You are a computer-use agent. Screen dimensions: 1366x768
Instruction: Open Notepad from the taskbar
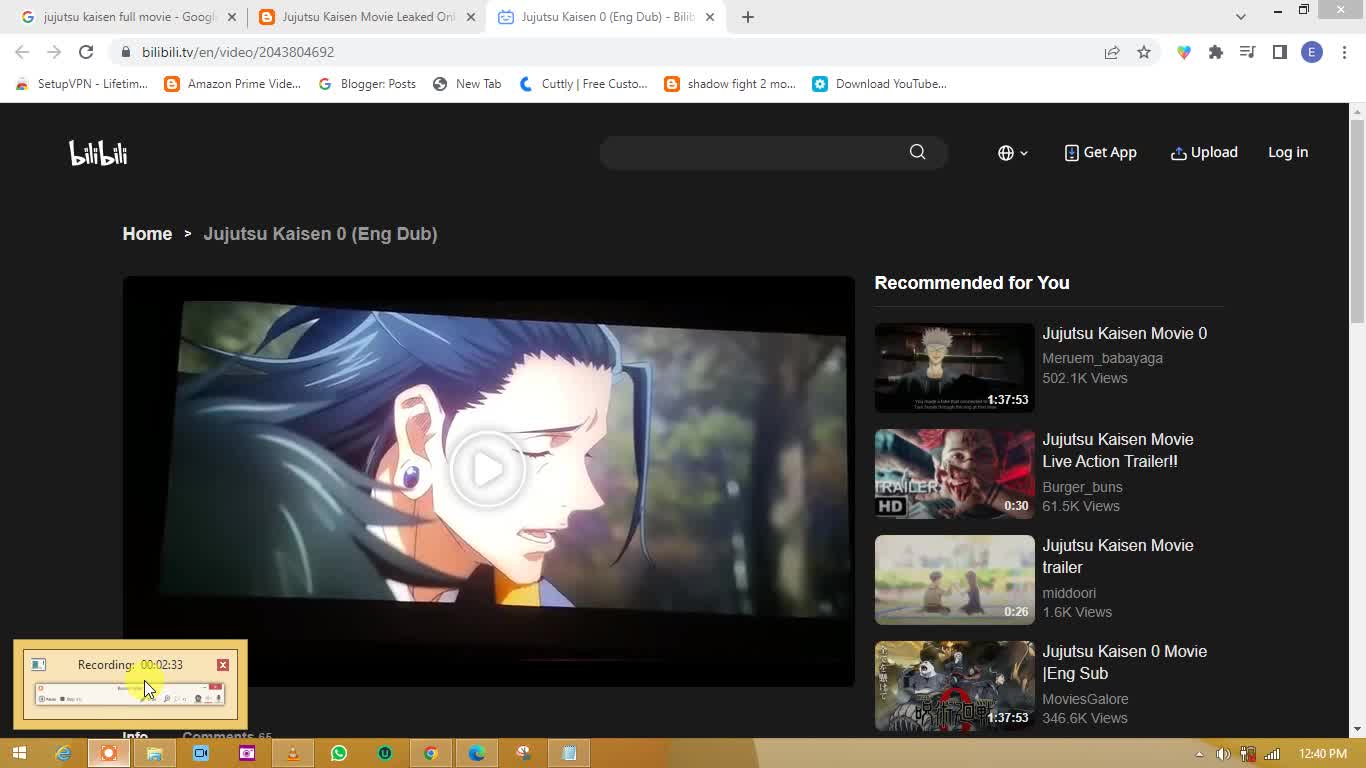tap(569, 753)
